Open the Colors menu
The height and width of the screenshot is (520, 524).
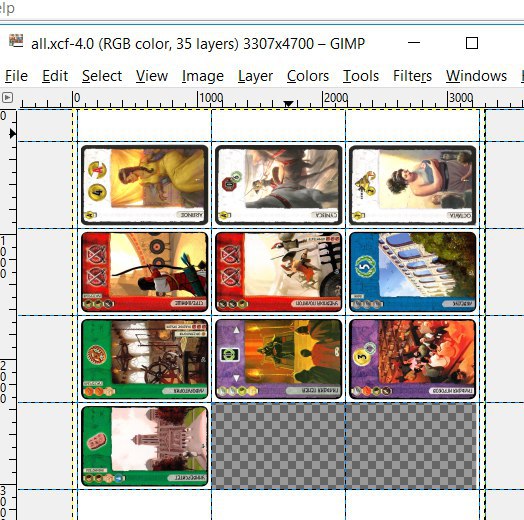308,76
